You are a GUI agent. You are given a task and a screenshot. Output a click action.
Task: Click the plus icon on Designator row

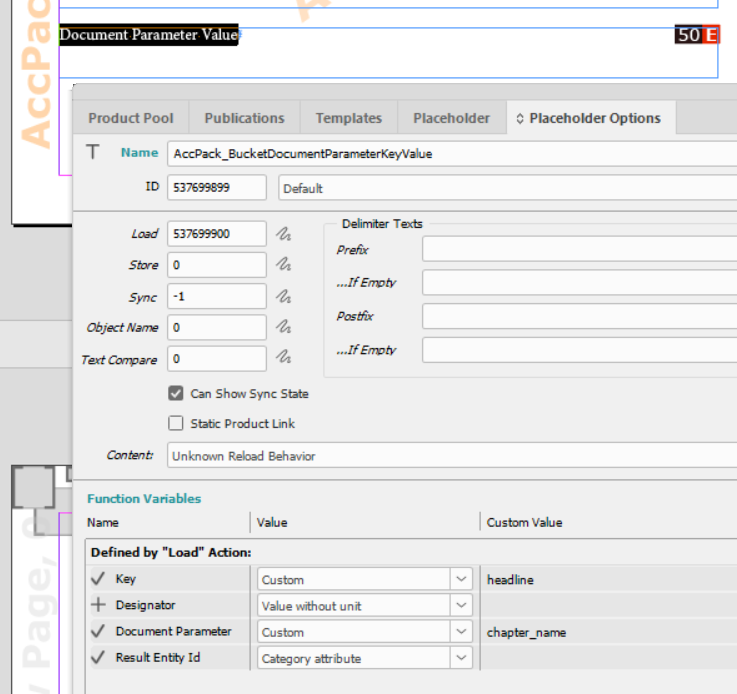[98, 604]
